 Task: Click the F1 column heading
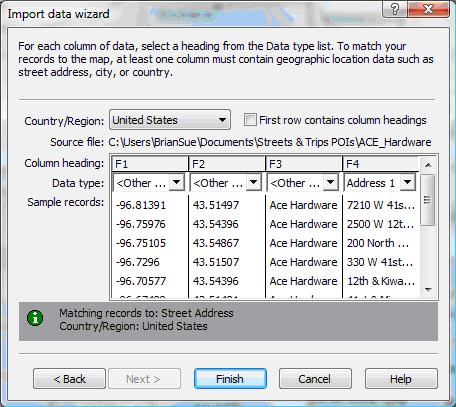(x=150, y=164)
